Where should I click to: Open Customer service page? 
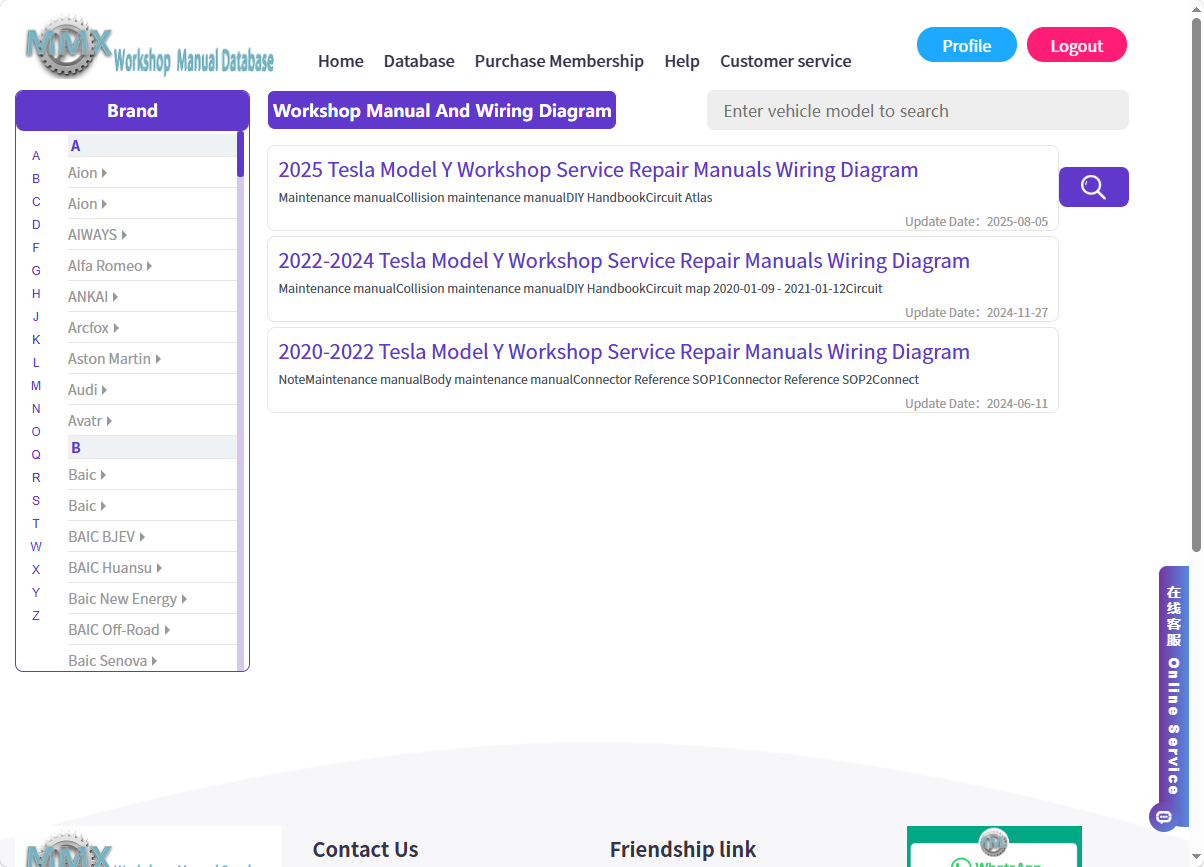coord(786,61)
